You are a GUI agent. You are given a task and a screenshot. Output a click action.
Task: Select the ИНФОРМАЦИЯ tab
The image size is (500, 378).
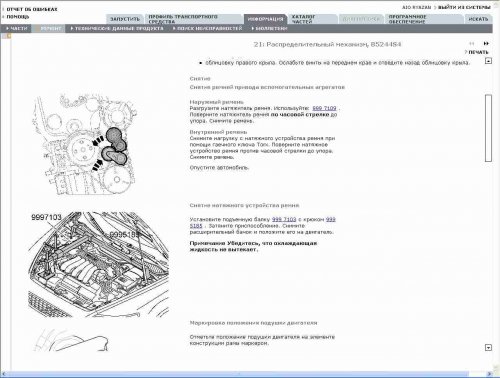coord(265,19)
